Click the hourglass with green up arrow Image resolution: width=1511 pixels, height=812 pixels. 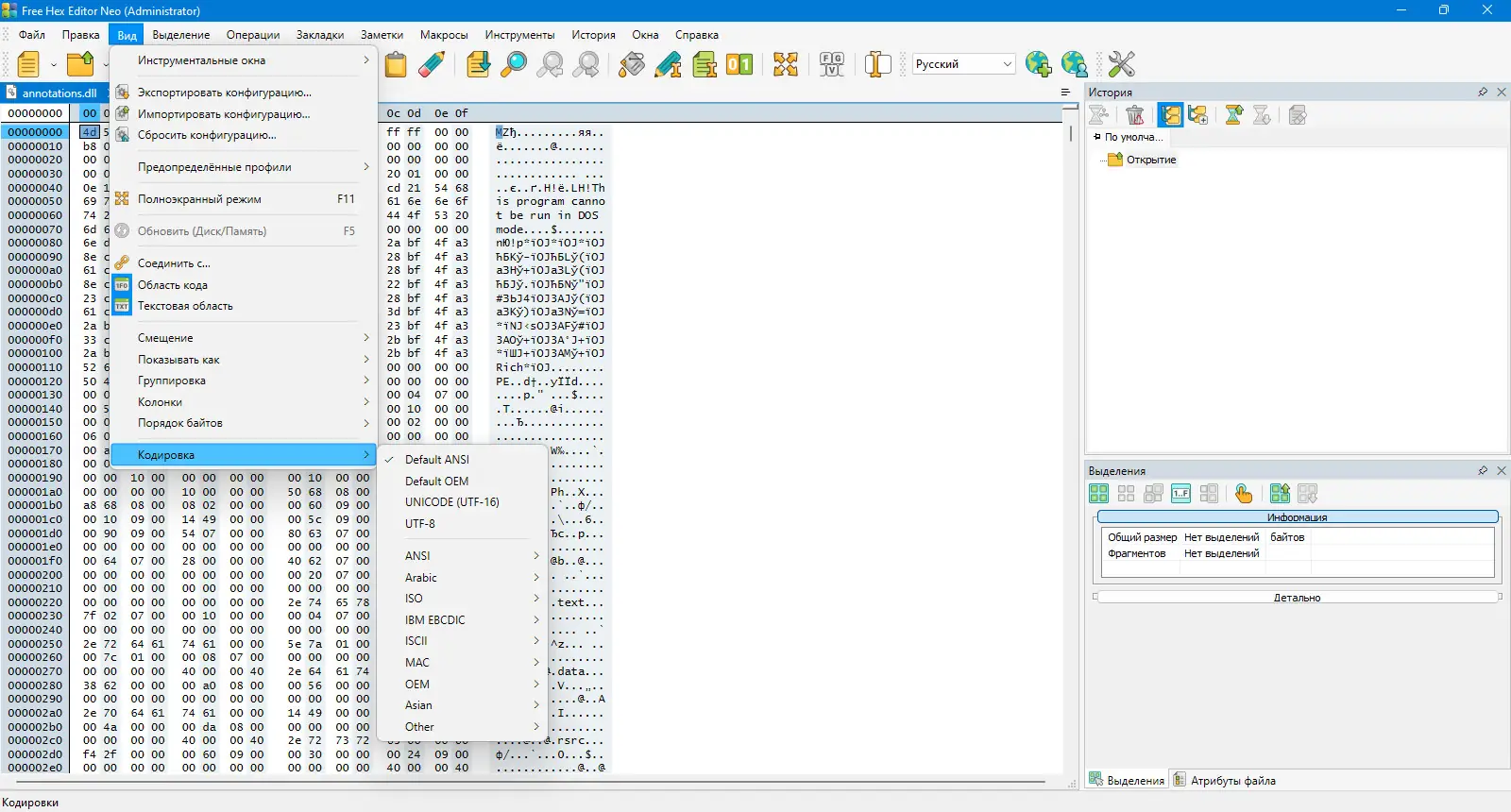[x=1233, y=115]
